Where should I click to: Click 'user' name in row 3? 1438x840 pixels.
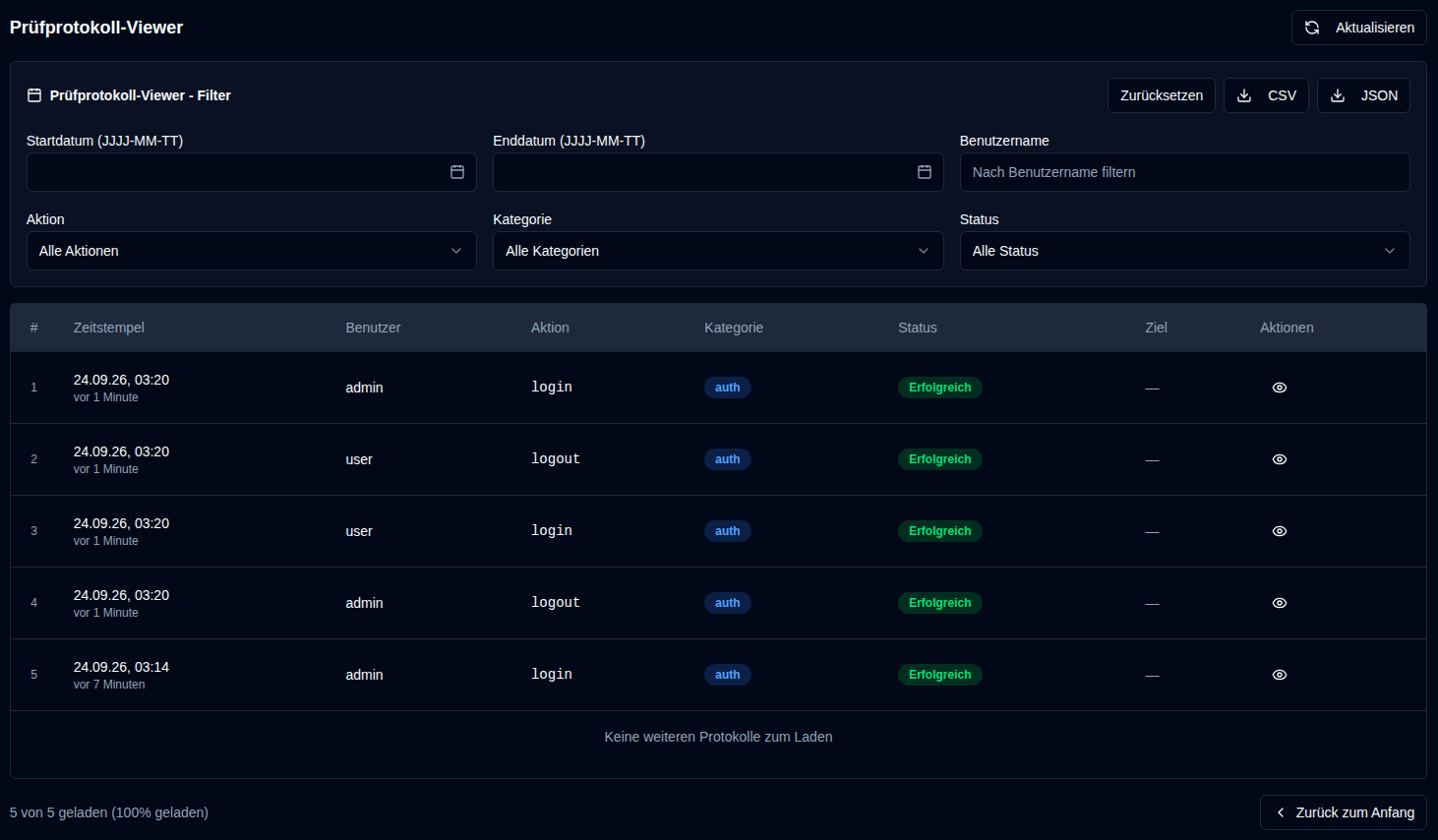[359, 531]
